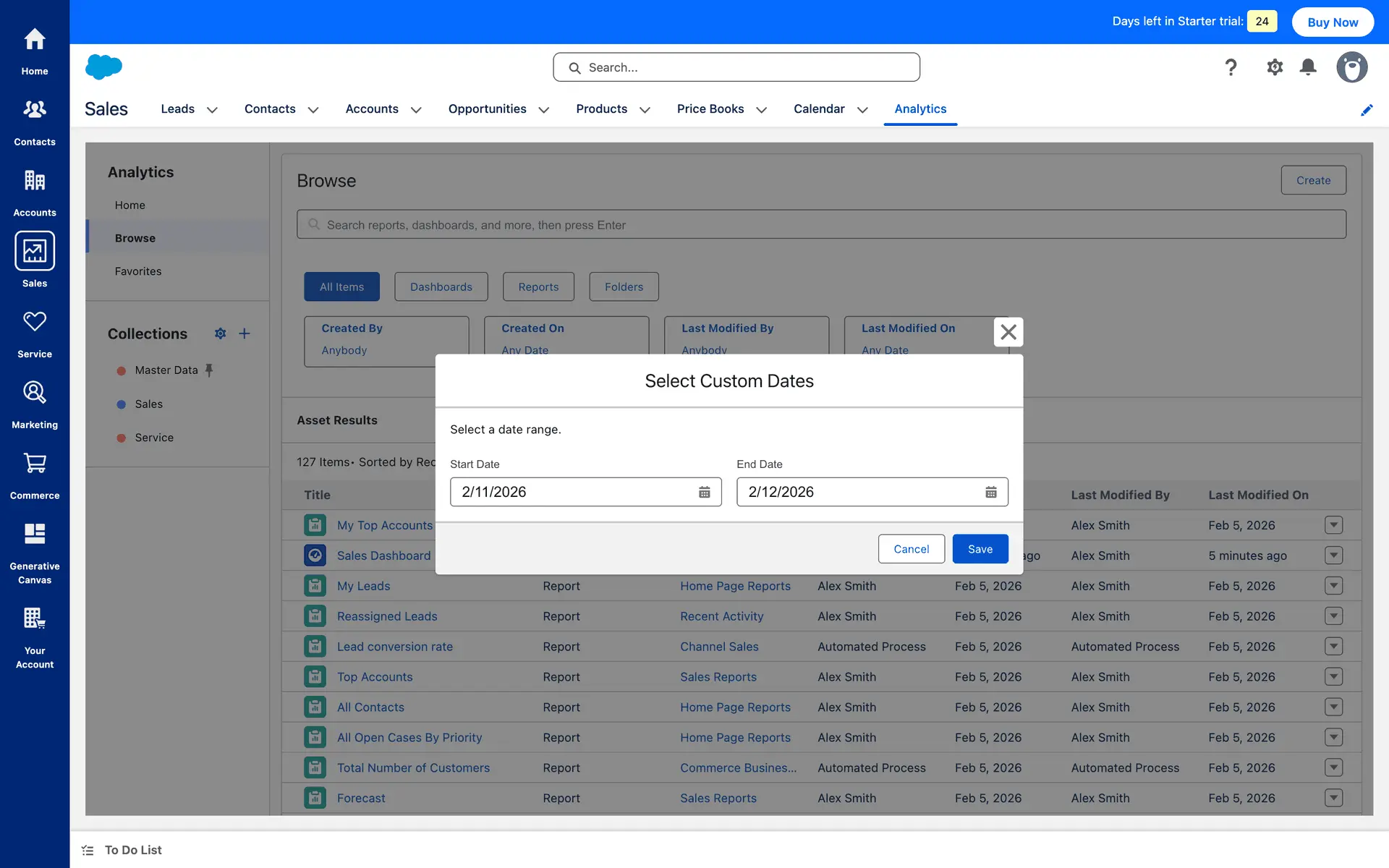Open Marketing in the left sidebar
Image resolution: width=1389 pixels, height=868 pixels.
click(35, 404)
